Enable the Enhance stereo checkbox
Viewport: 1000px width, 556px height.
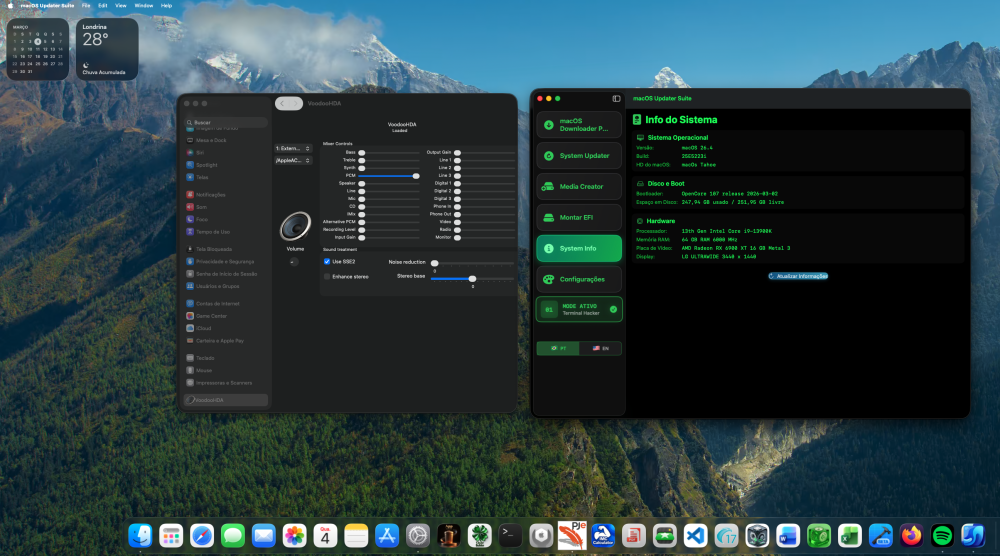pos(327,277)
